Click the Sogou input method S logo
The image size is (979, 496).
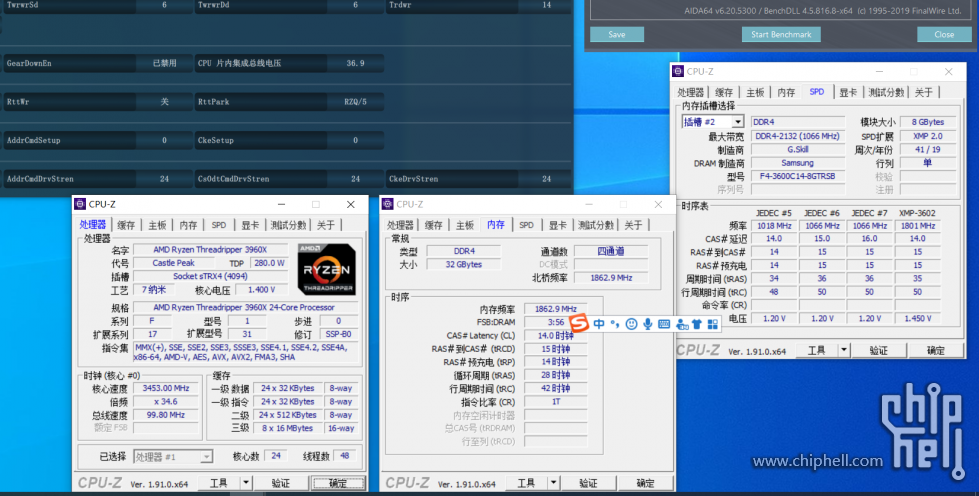[579, 323]
